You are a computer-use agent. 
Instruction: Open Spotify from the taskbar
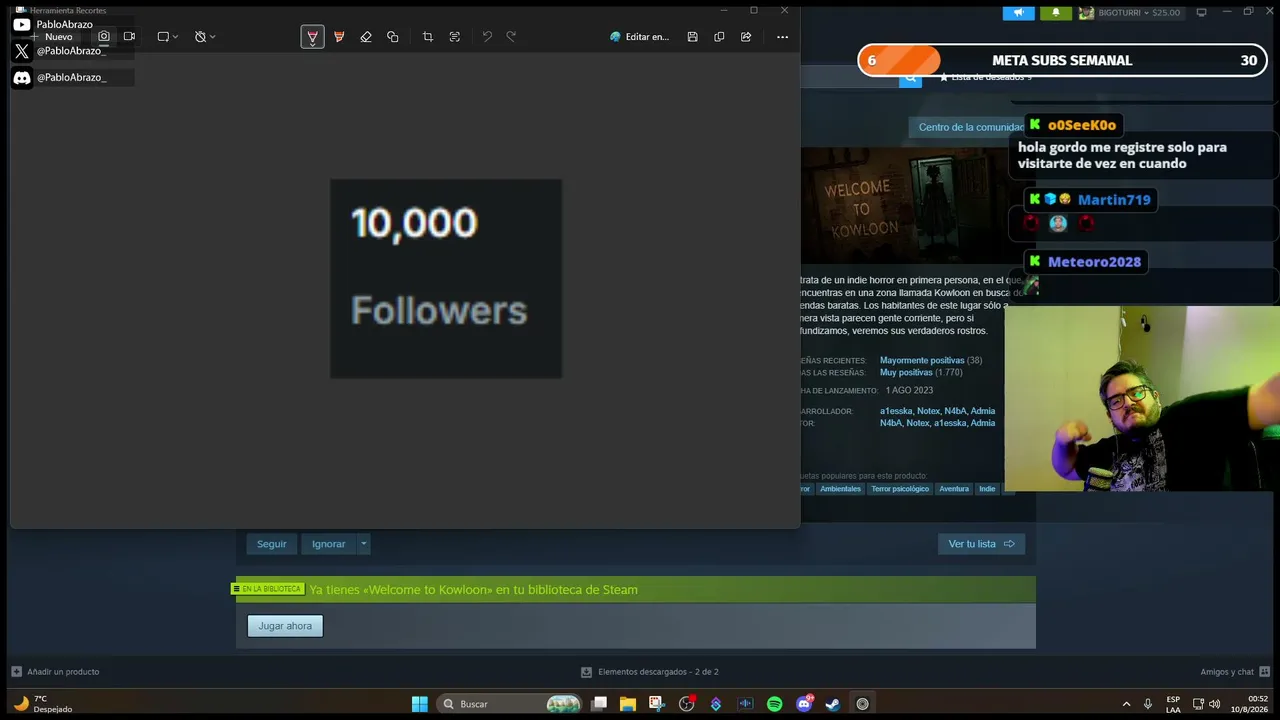tap(774, 704)
